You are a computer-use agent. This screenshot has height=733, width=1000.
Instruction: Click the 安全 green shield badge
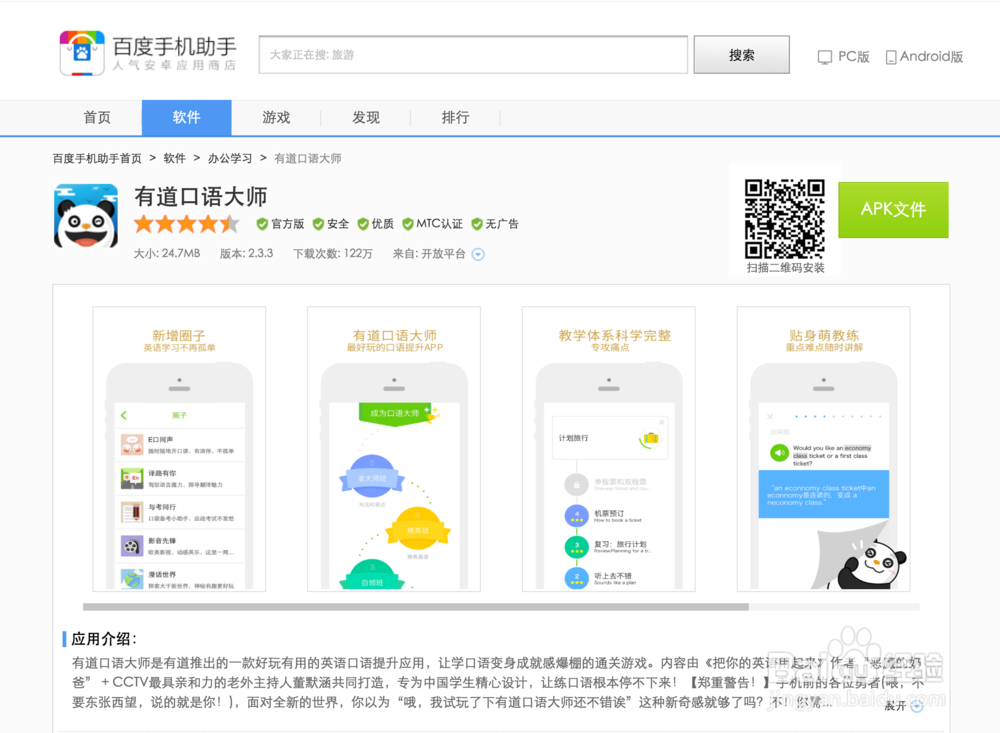click(318, 224)
